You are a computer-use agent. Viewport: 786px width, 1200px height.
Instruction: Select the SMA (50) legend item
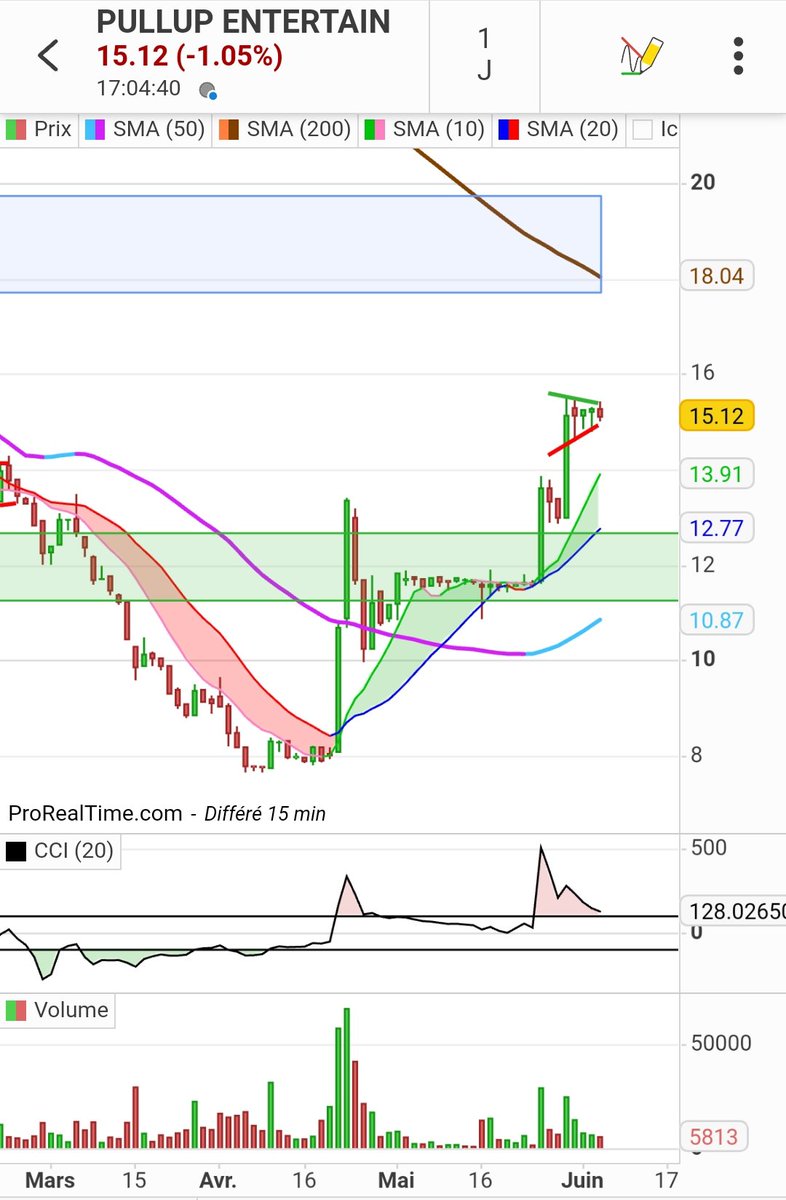(x=145, y=129)
